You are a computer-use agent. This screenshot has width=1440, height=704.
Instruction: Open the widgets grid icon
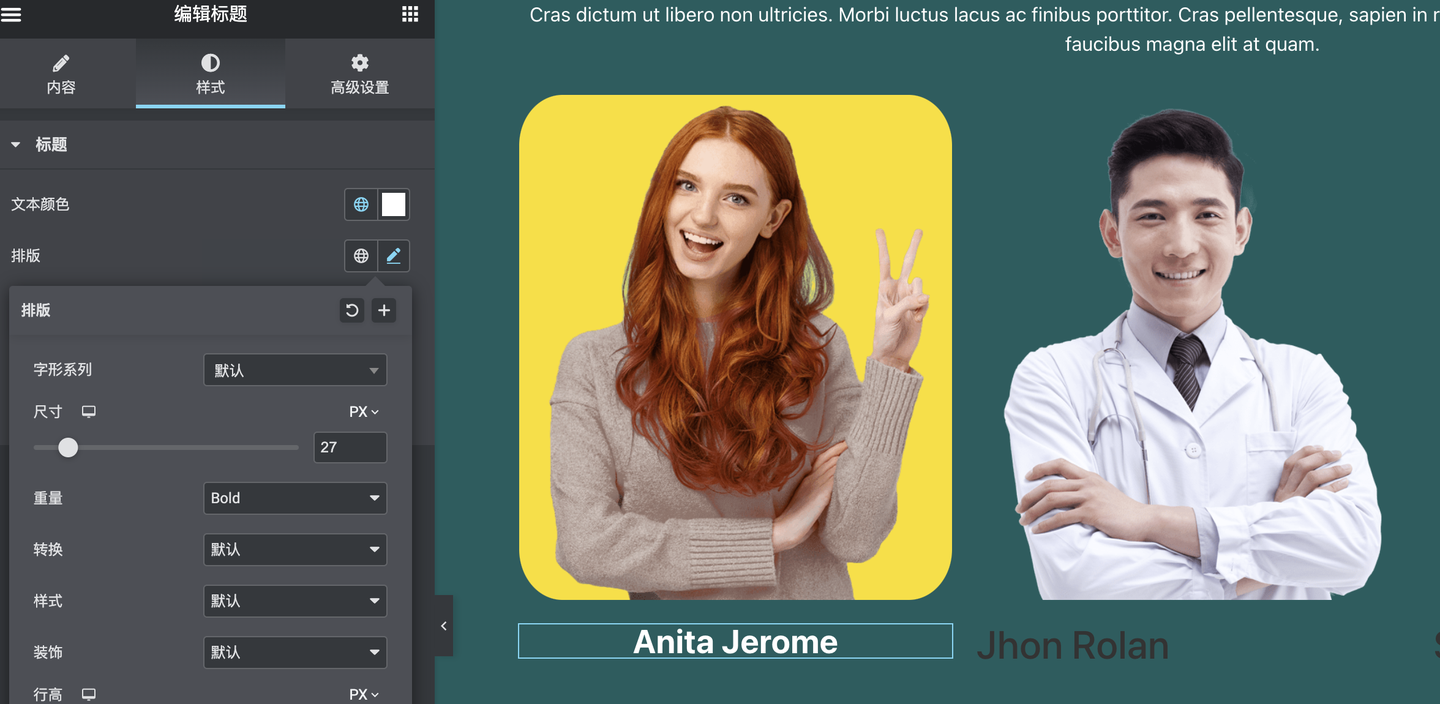point(410,14)
